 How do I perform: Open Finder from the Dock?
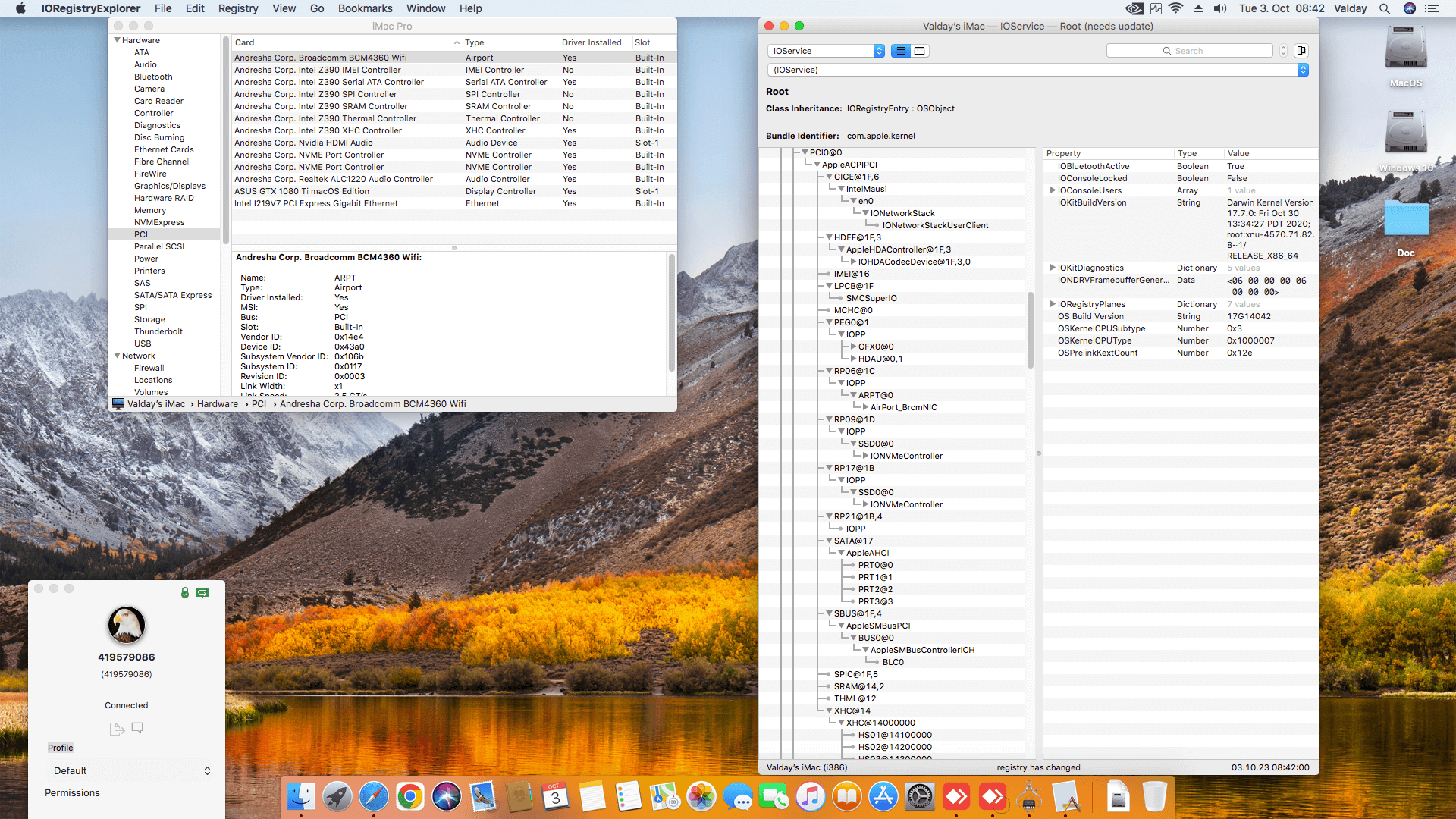pos(301,797)
